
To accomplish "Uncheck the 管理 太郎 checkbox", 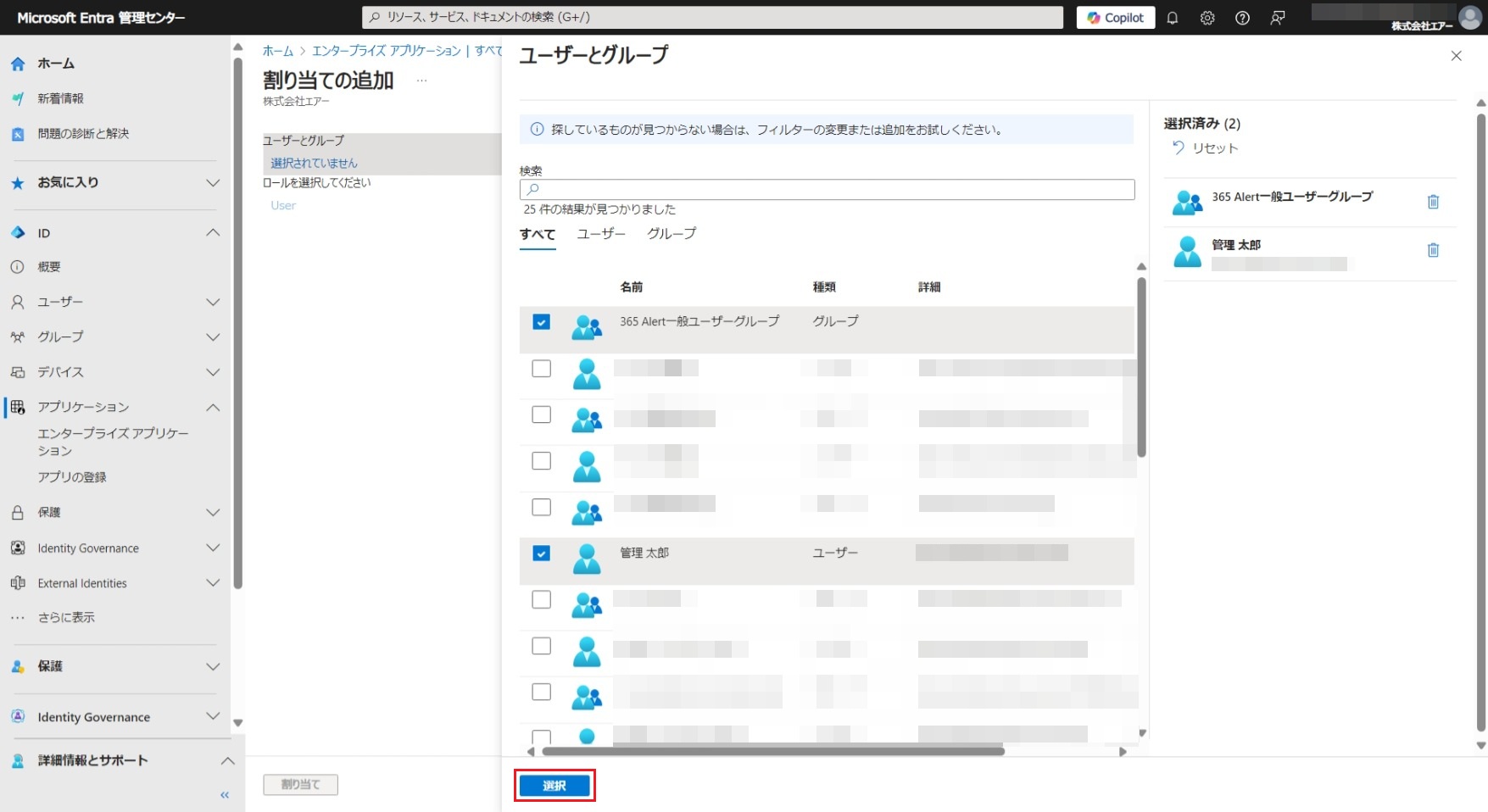I will 541,553.
